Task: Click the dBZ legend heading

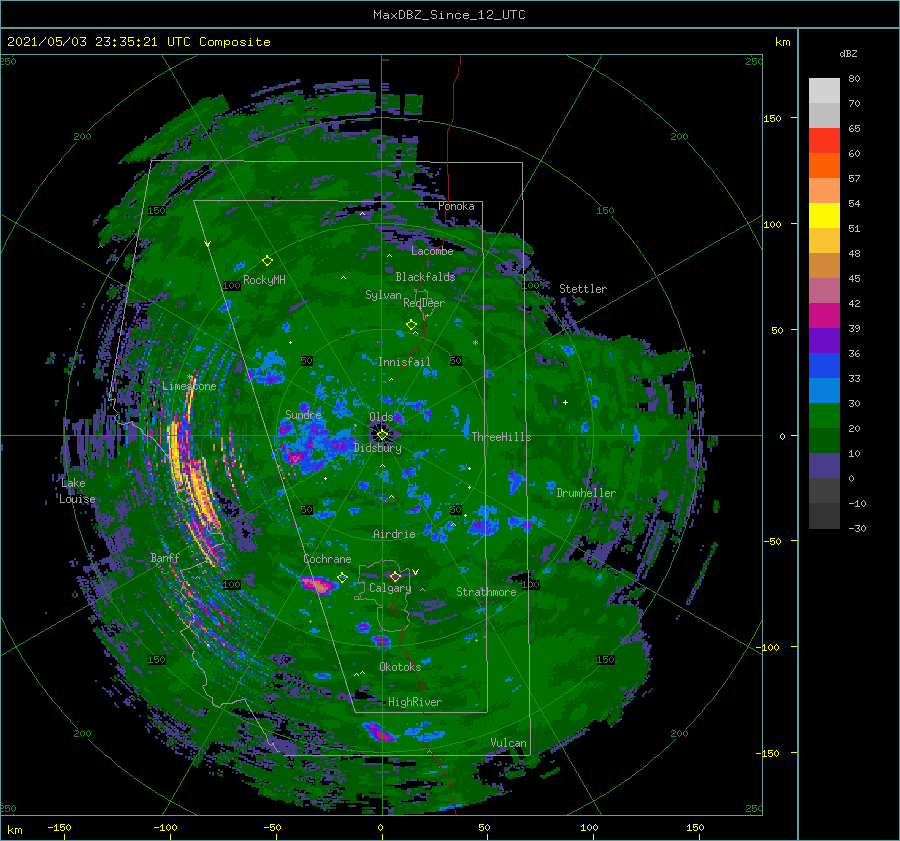Action: [848, 53]
